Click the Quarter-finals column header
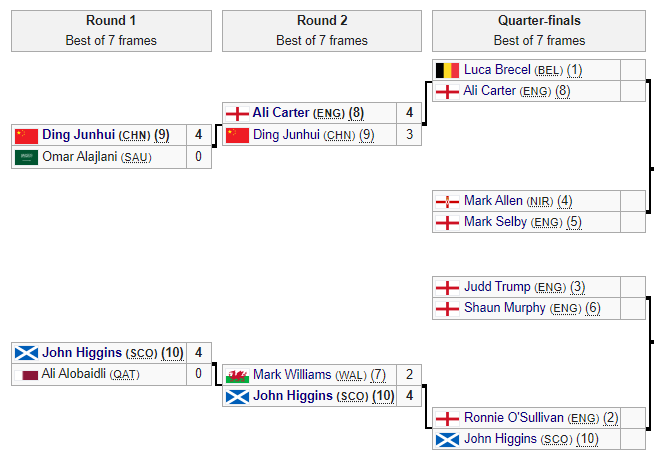Screen dimensions: 654x464 (x=539, y=20)
